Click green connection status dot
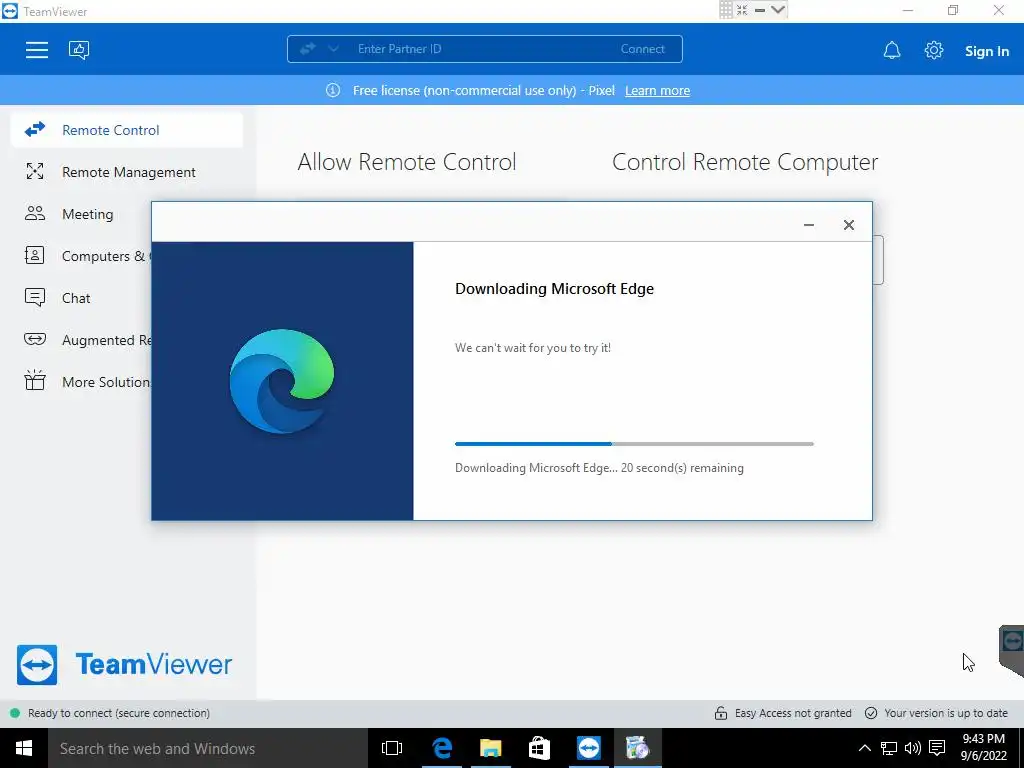The image size is (1024, 768). pyautogui.click(x=15, y=713)
